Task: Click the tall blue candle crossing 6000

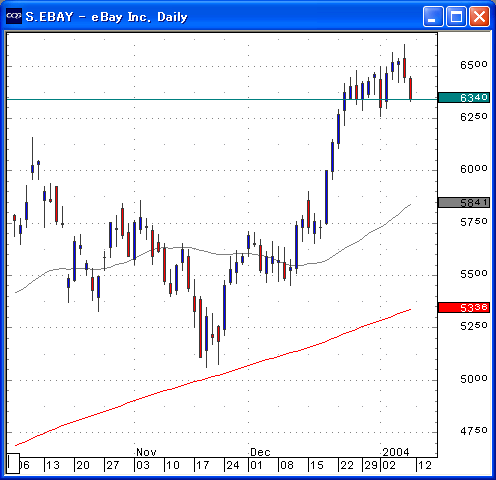Action: [327, 197]
